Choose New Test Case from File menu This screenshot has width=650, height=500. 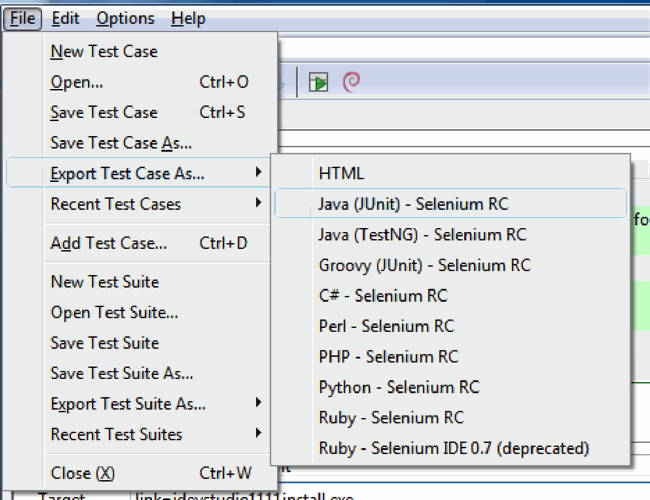click(x=104, y=51)
